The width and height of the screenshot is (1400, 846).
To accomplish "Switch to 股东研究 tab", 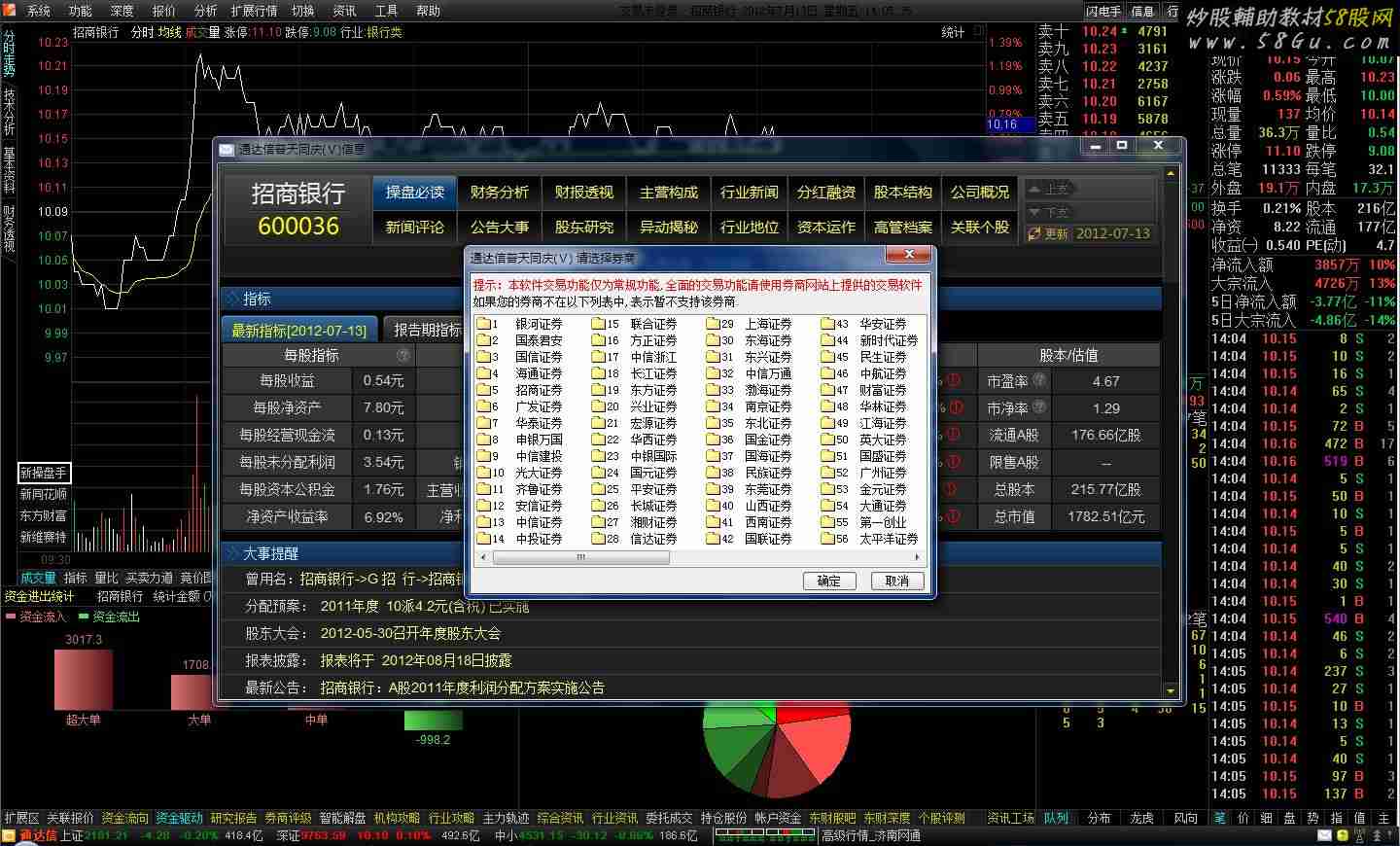I will click(x=584, y=228).
